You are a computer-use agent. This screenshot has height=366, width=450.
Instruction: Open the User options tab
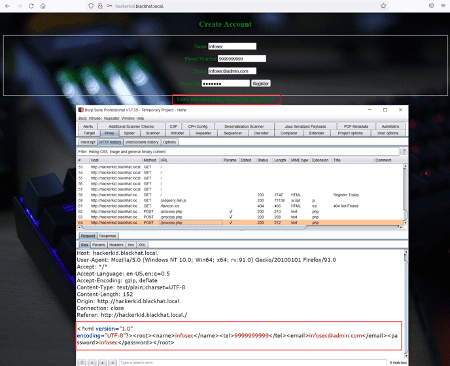point(388,133)
